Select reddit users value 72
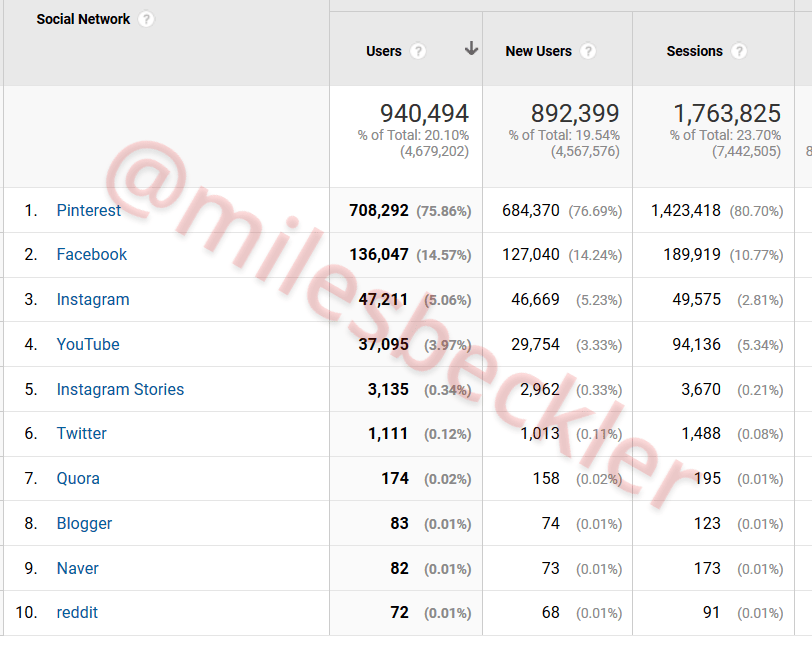Image resolution: width=812 pixels, height=662 pixels. (x=399, y=612)
